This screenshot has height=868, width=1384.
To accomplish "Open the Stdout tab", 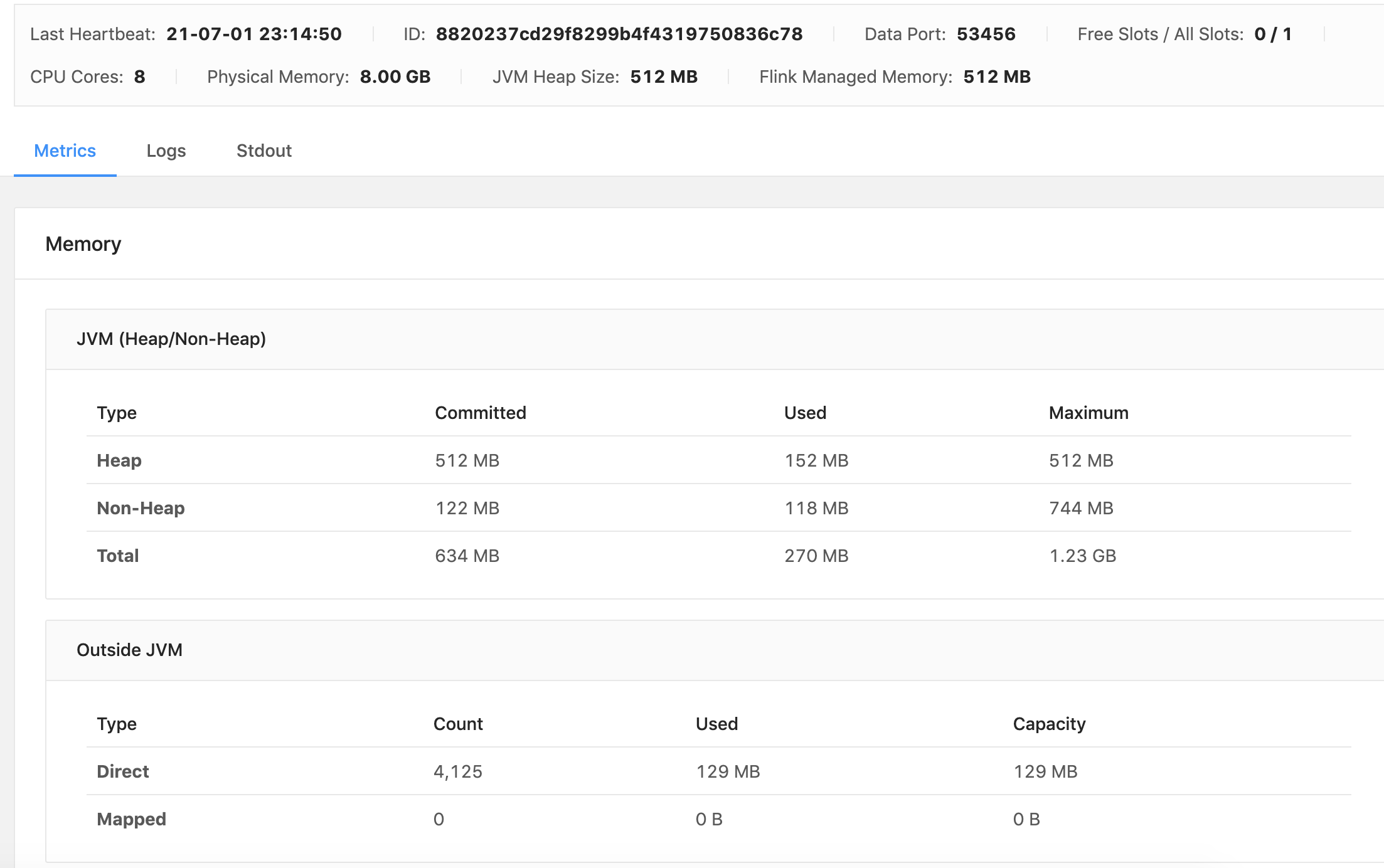I will pos(263,151).
